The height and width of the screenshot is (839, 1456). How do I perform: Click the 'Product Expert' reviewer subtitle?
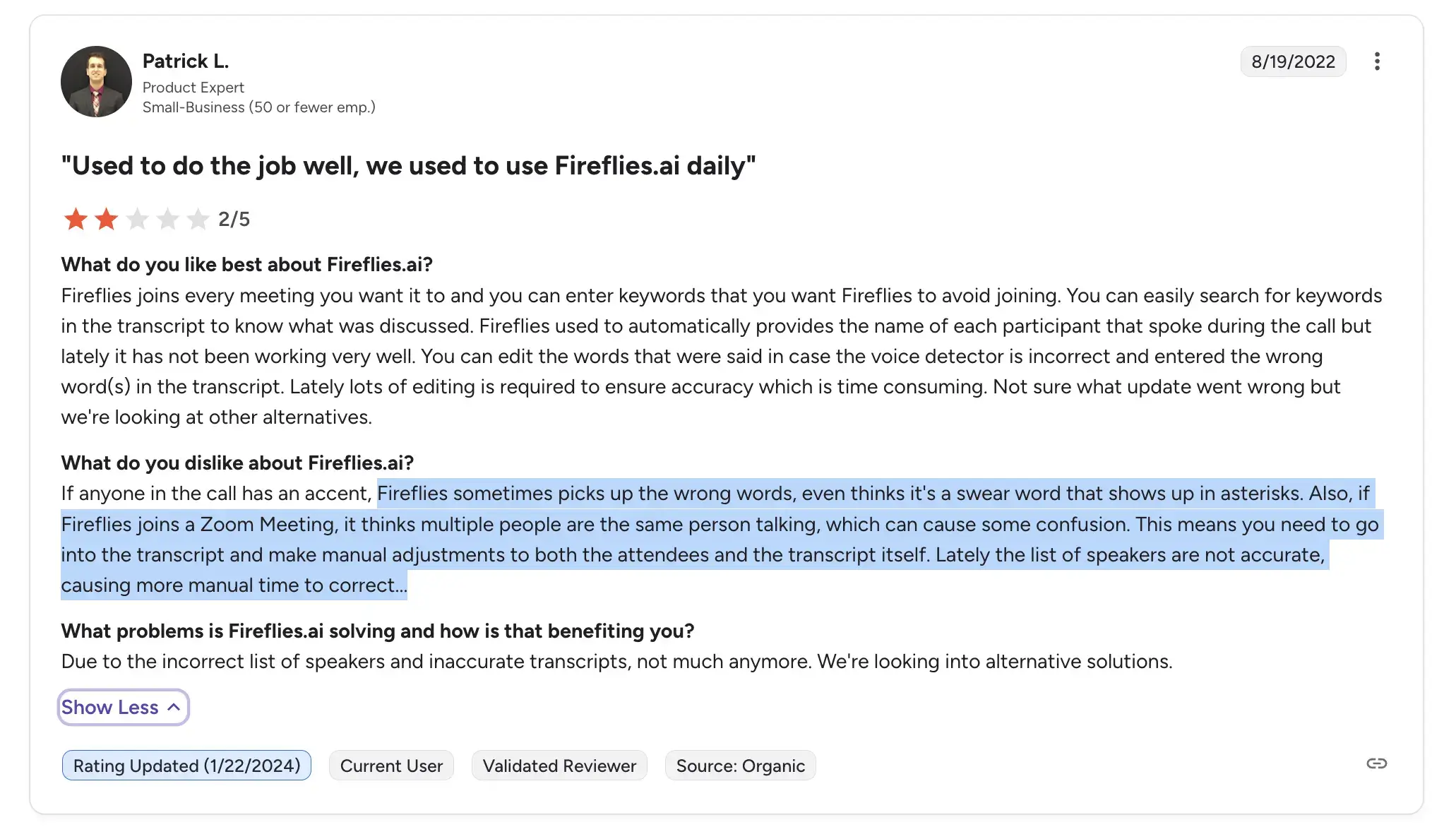tap(193, 87)
